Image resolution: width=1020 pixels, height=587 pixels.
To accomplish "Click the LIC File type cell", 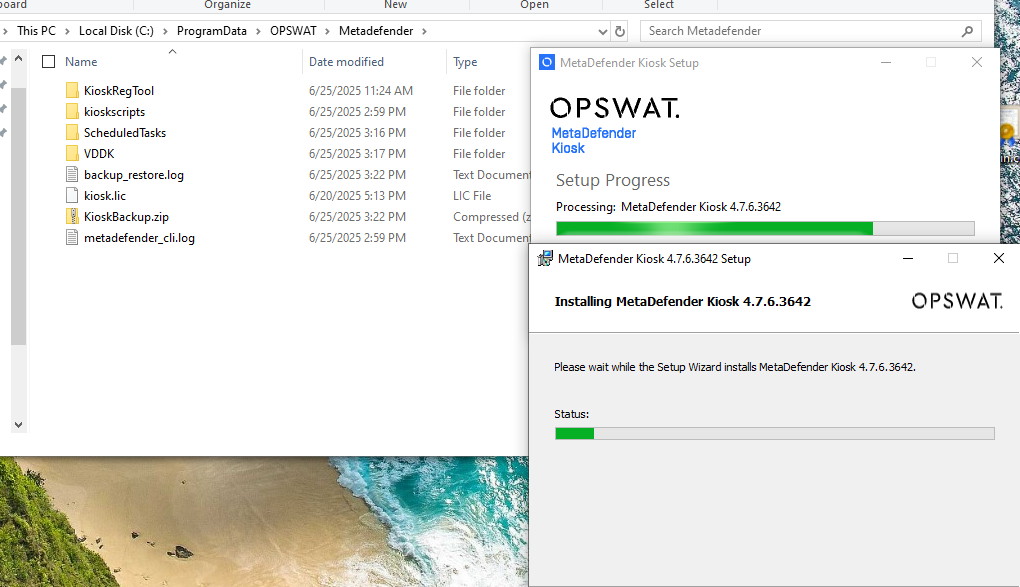I will point(472,195).
